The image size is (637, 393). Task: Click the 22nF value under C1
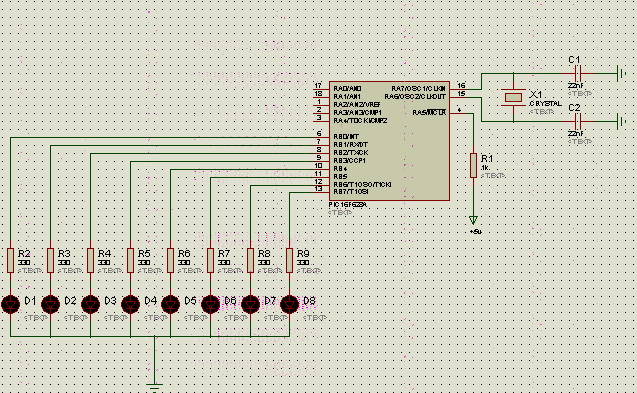(575, 86)
